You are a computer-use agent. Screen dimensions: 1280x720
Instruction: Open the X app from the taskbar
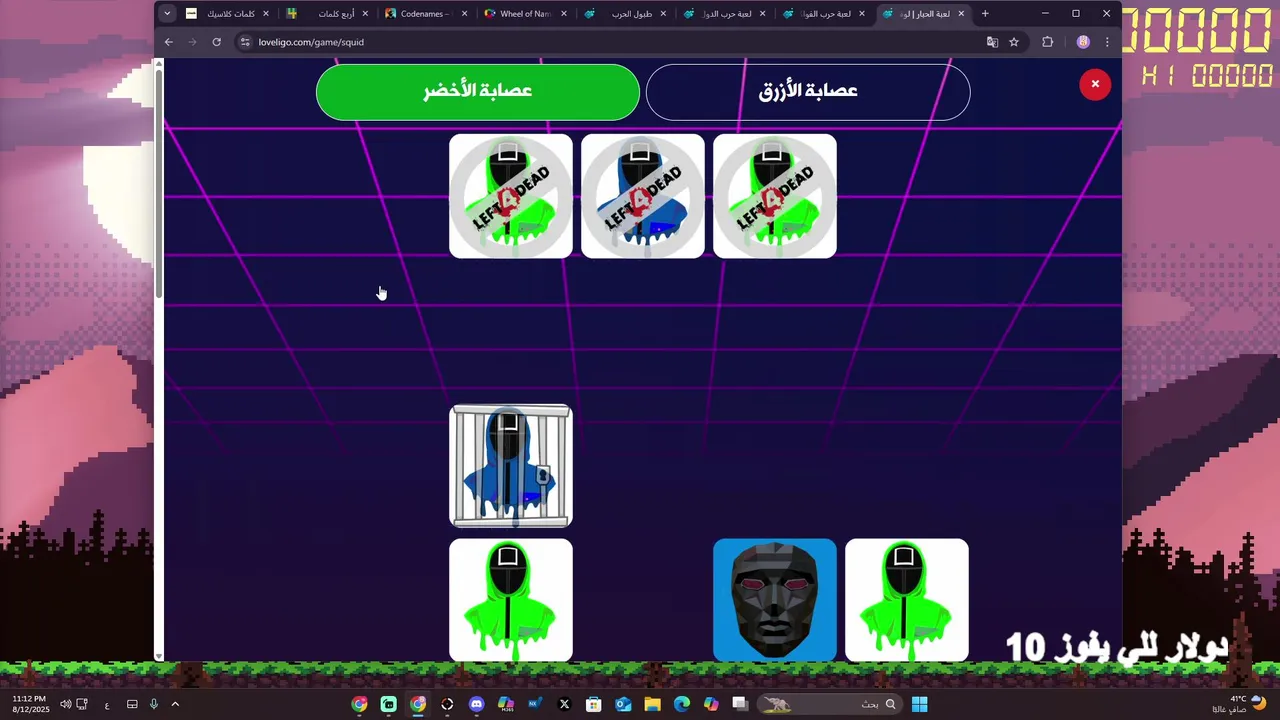click(x=564, y=704)
